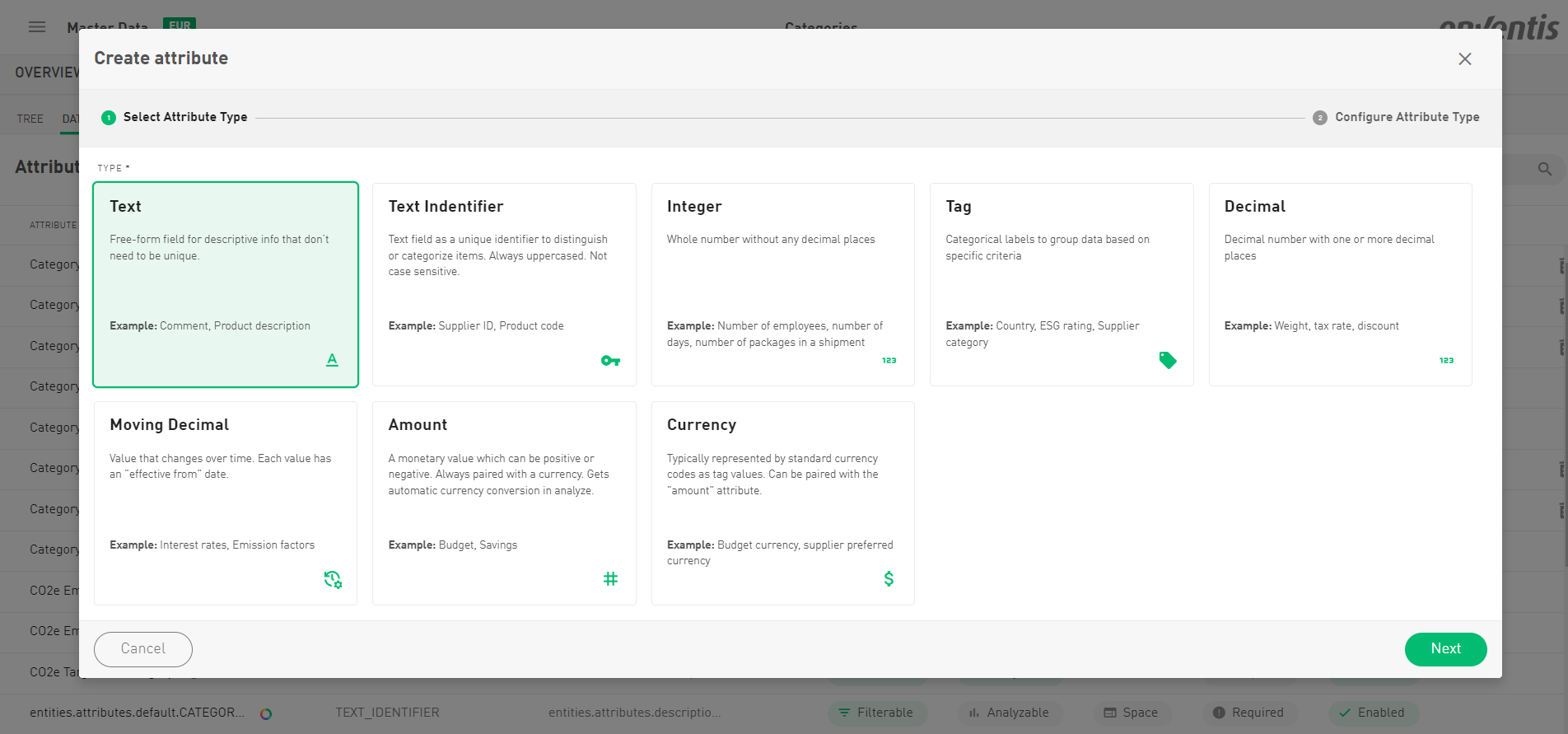This screenshot has height=734, width=1568.
Task: Click the dollar sign icon in Currency card
Action: click(889, 579)
